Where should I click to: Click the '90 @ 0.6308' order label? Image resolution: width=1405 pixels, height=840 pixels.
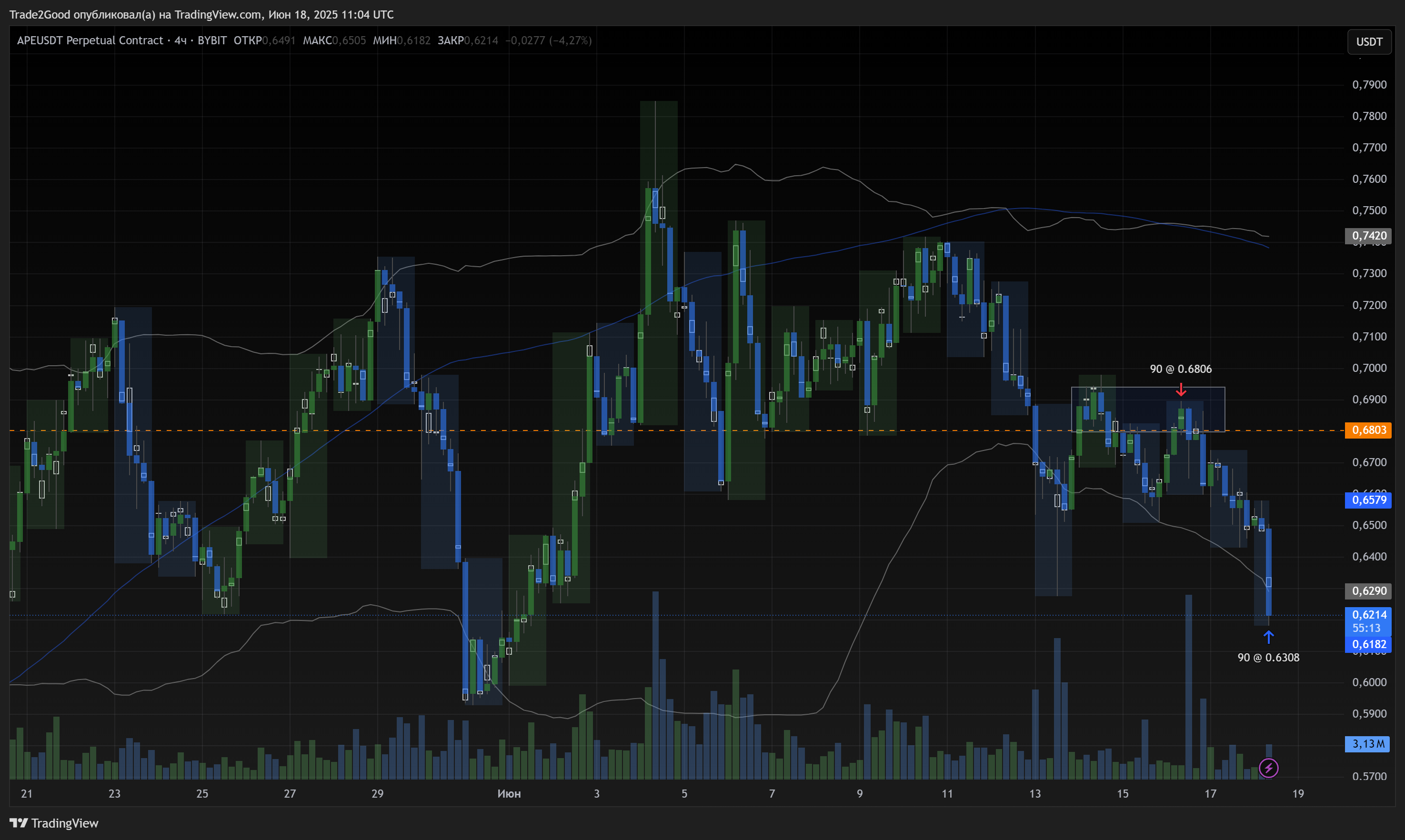click(x=1268, y=657)
